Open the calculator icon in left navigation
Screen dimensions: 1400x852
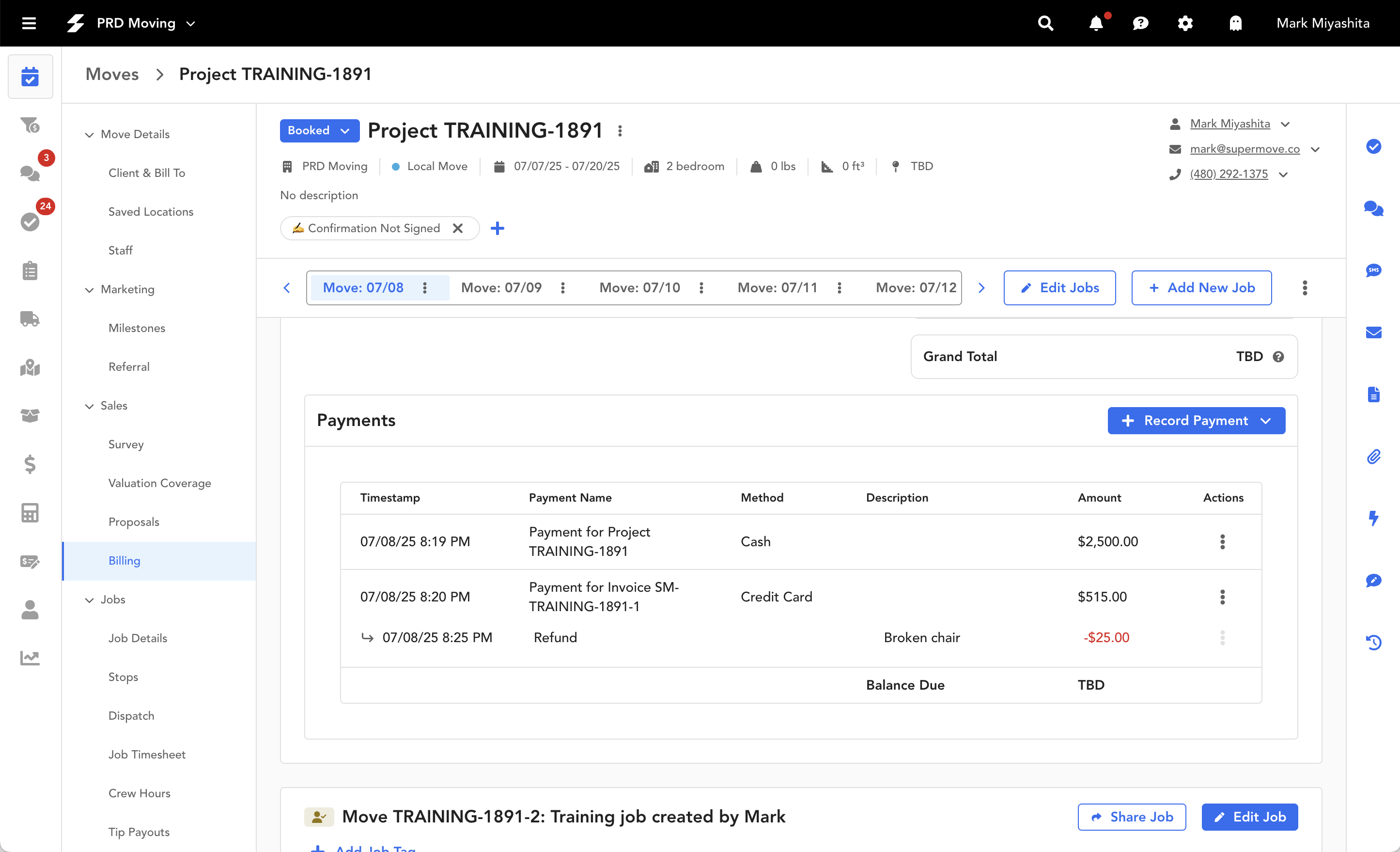(x=30, y=513)
